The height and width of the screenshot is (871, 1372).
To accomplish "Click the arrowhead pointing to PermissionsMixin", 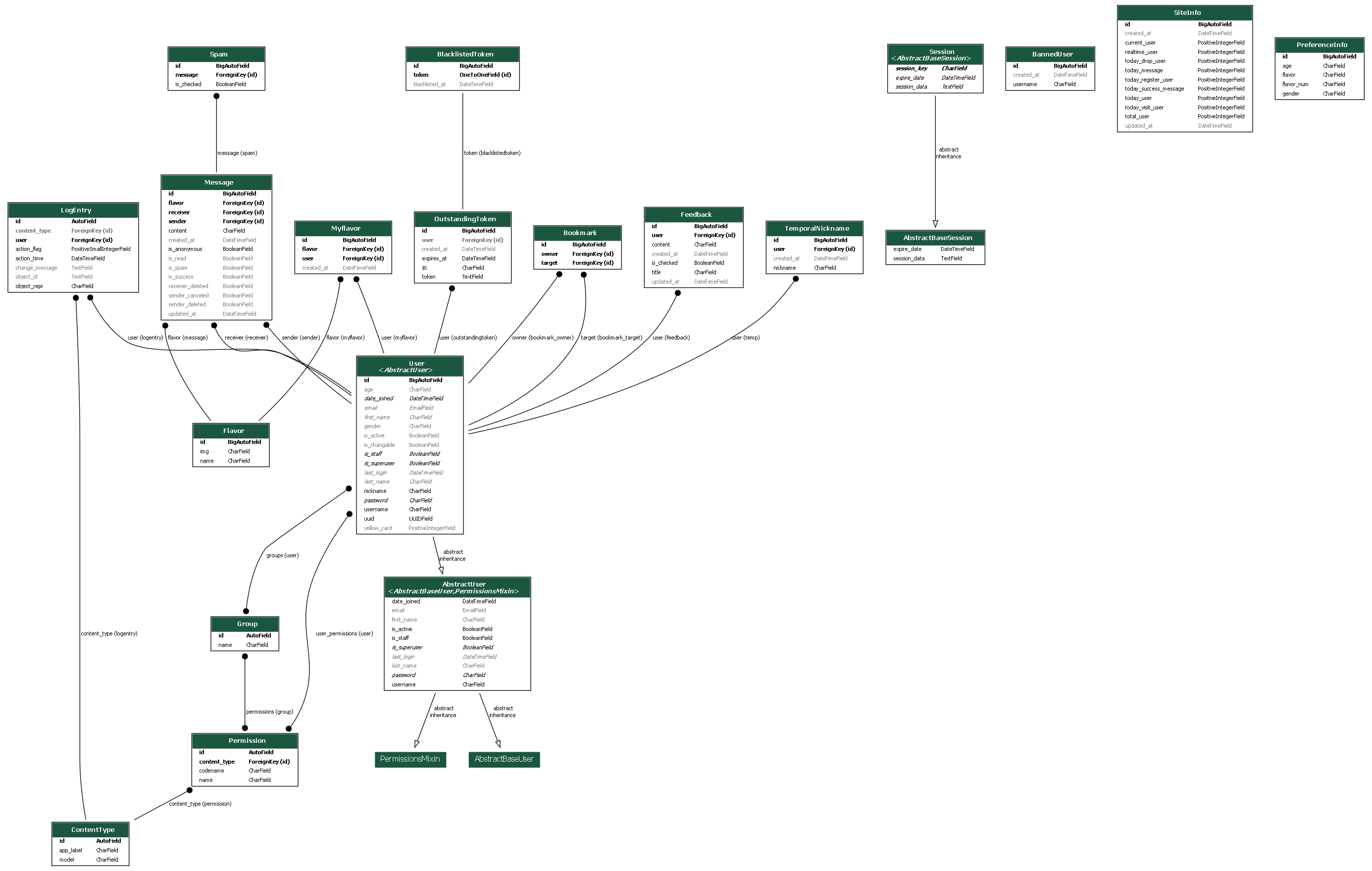I will [417, 743].
